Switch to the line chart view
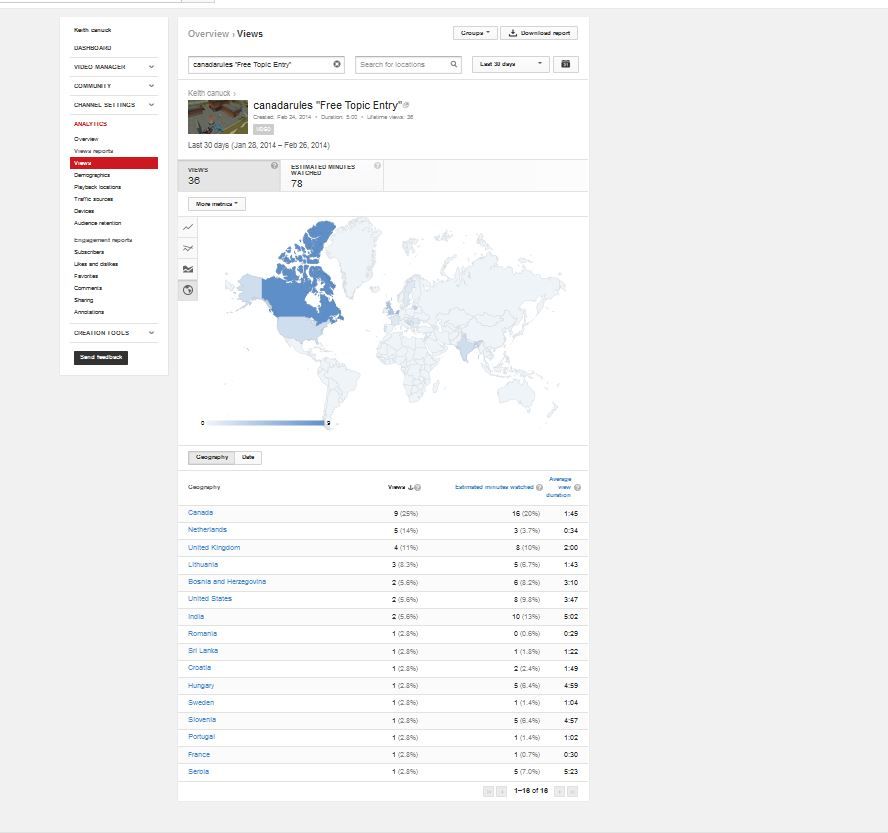Screen dimensions: 888x833 [188, 228]
